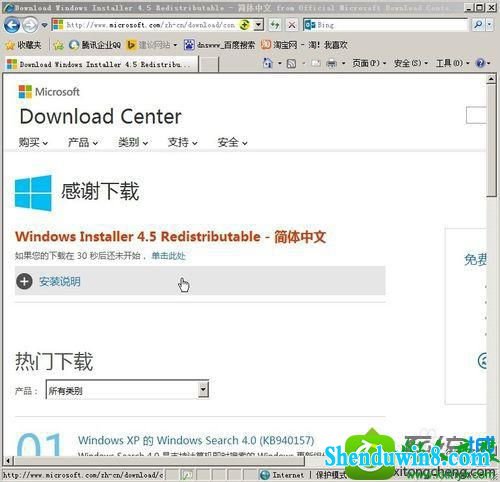The height and width of the screenshot is (482, 500).
Task: Click the Home page icon in command bar
Action: click(x=268, y=63)
